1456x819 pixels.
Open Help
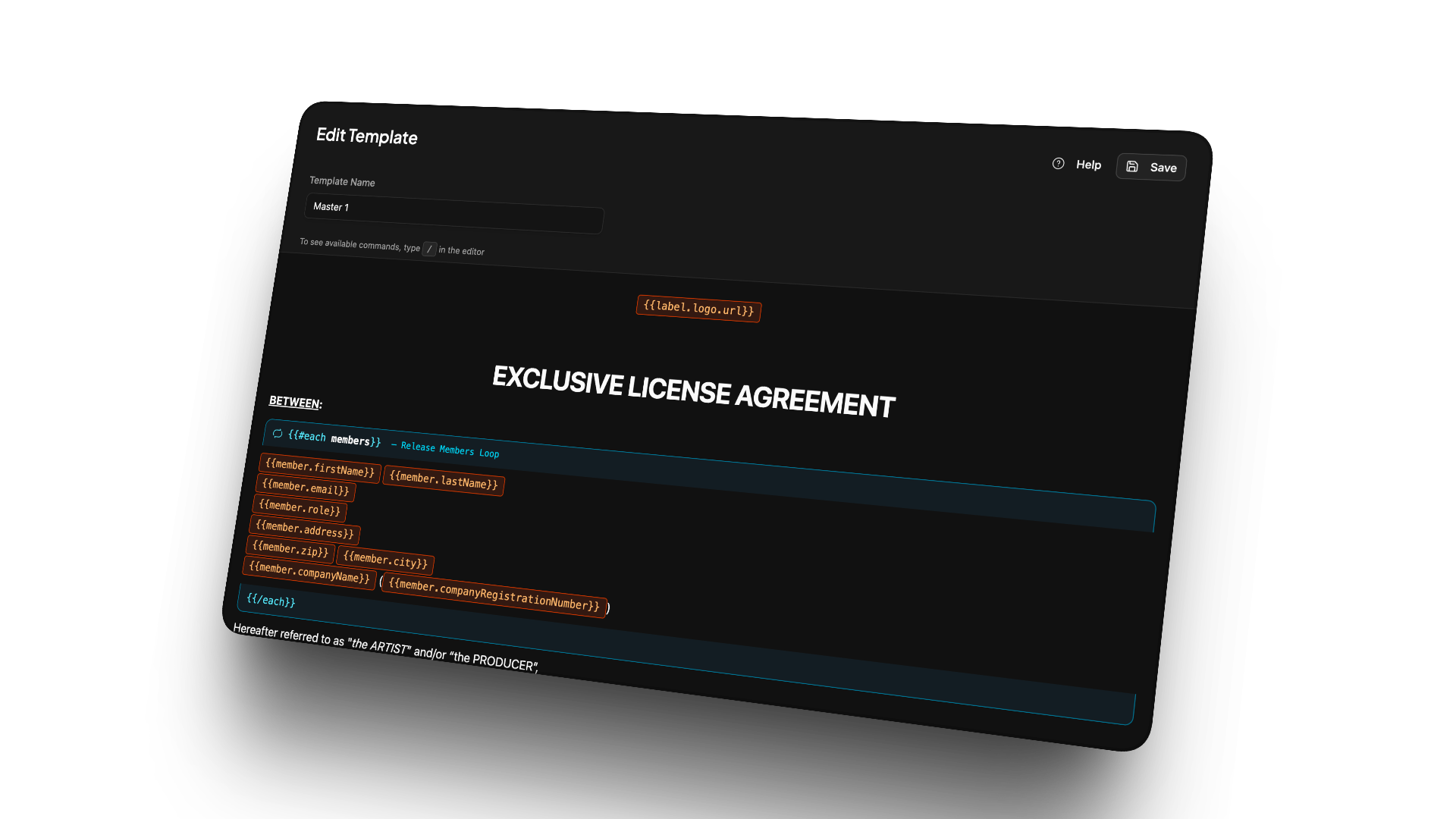click(x=1088, y=165)
